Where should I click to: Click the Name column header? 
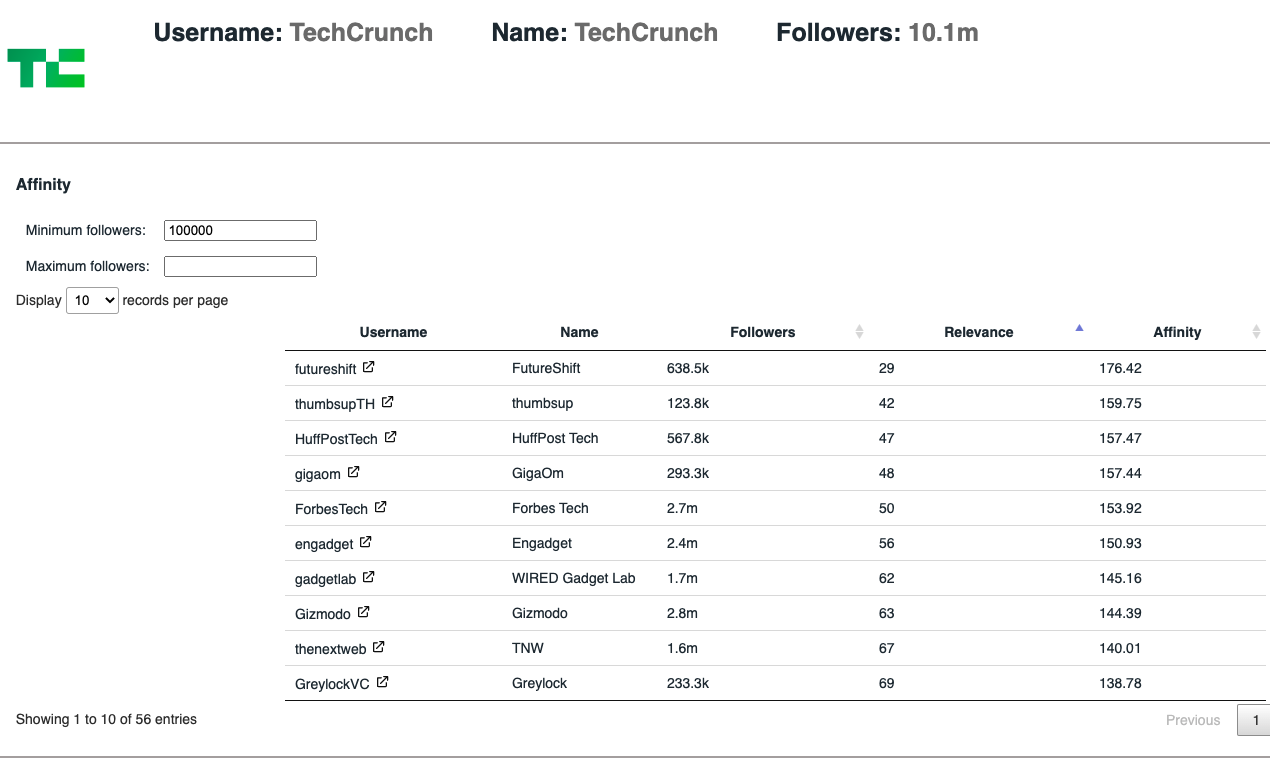coord(579,332)
